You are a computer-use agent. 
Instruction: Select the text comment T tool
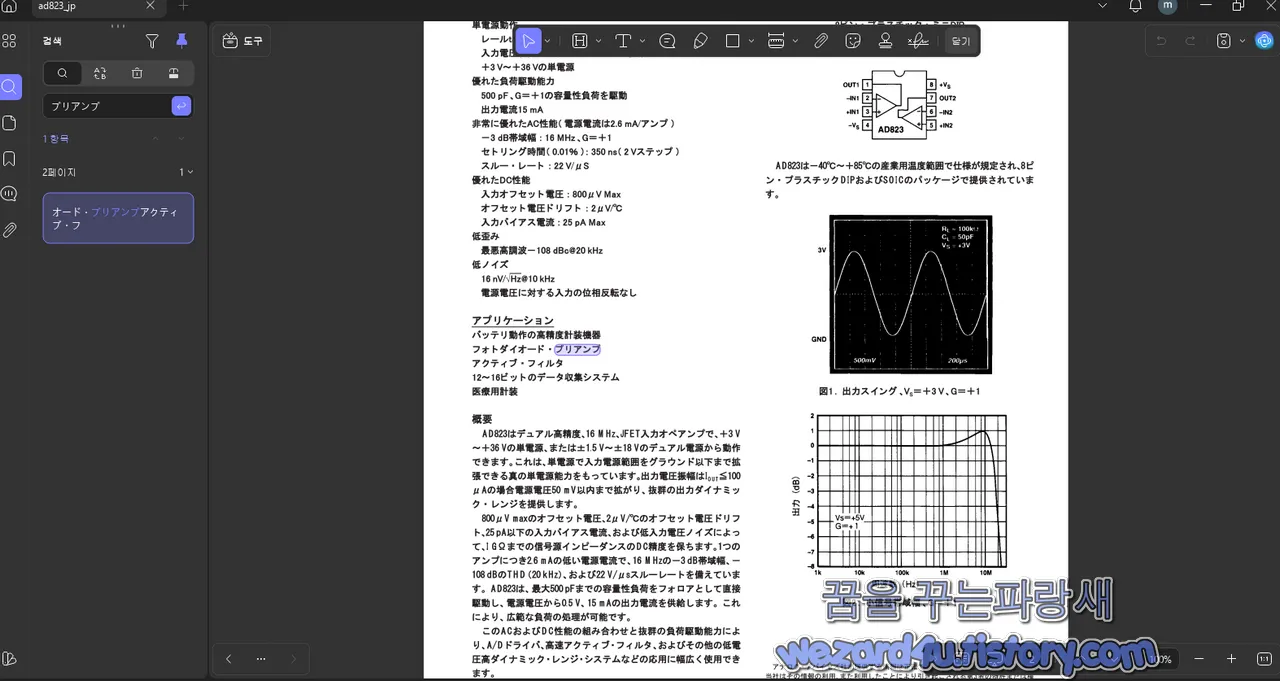tap(623, 41)
